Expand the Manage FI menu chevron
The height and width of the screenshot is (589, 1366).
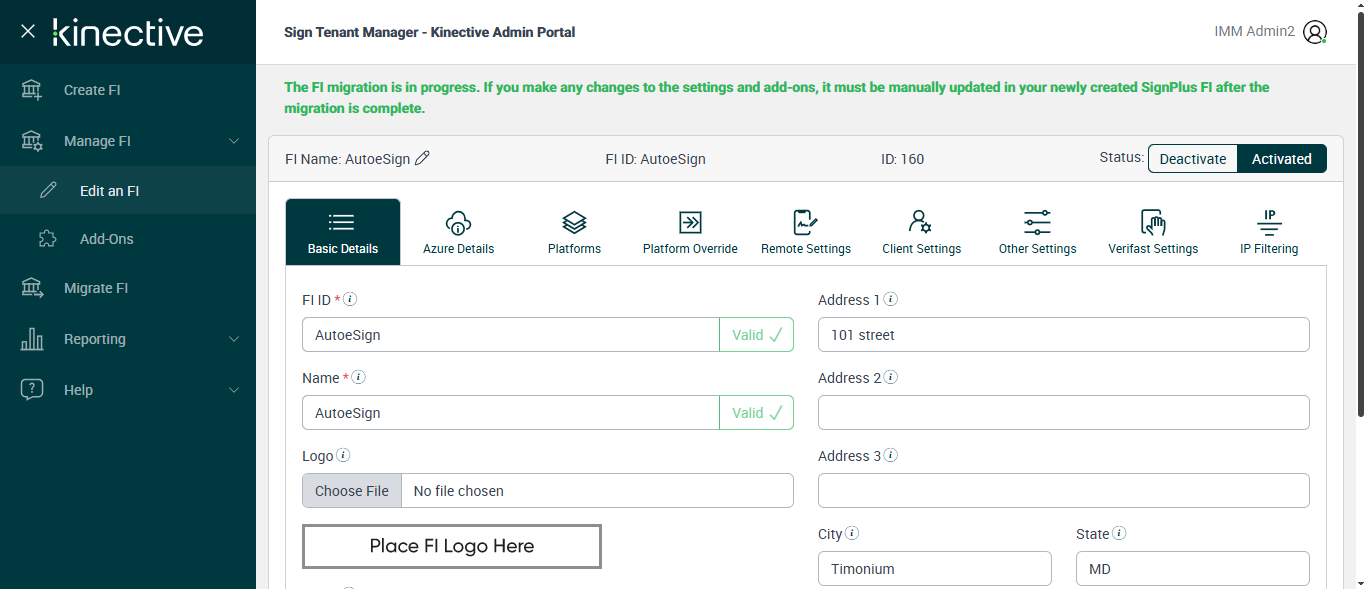[234, 141]
